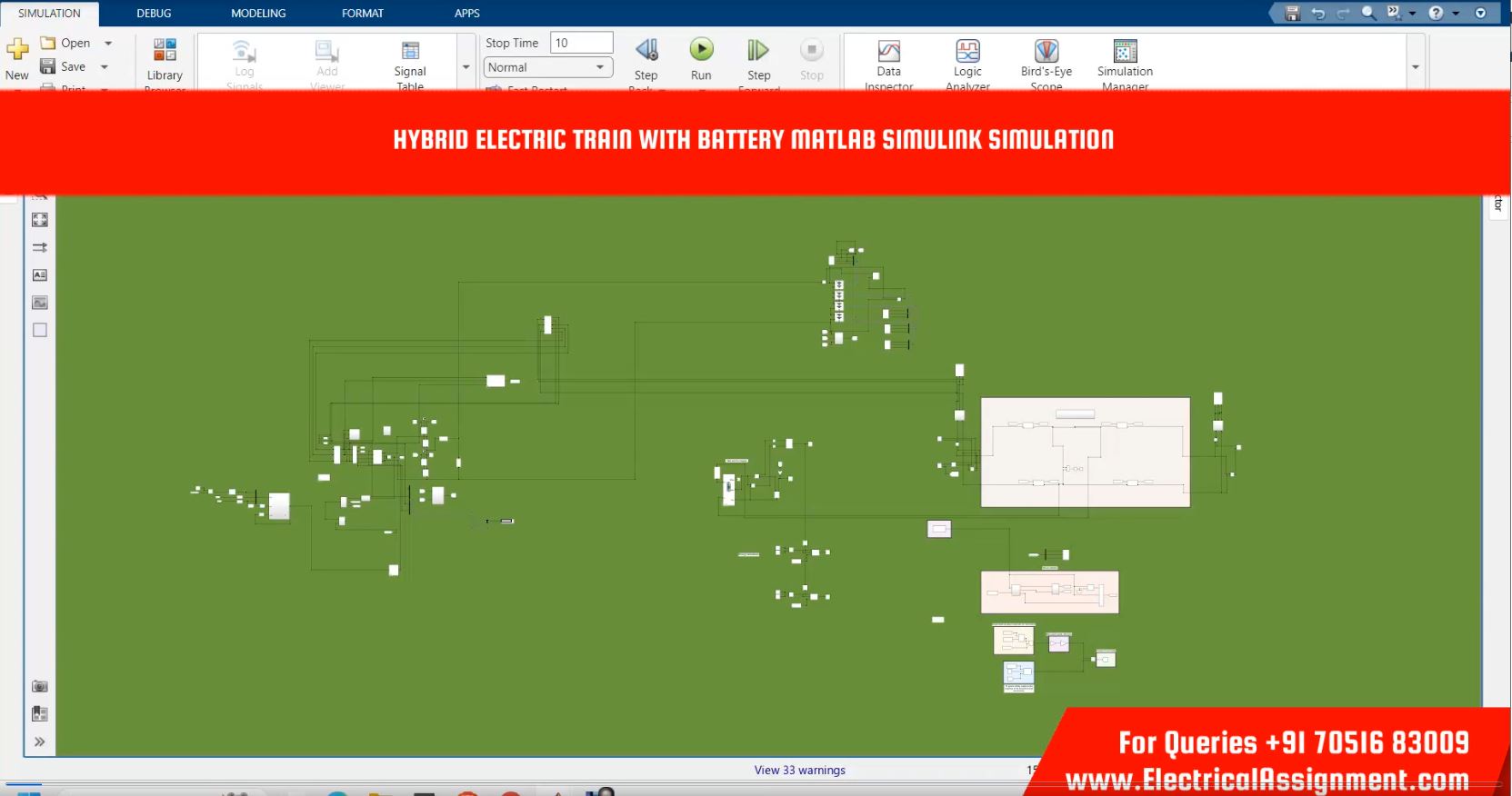Viewport: 1512px width, 796px height.
Task: Open the Data Inspector
Action: (888, 53)
